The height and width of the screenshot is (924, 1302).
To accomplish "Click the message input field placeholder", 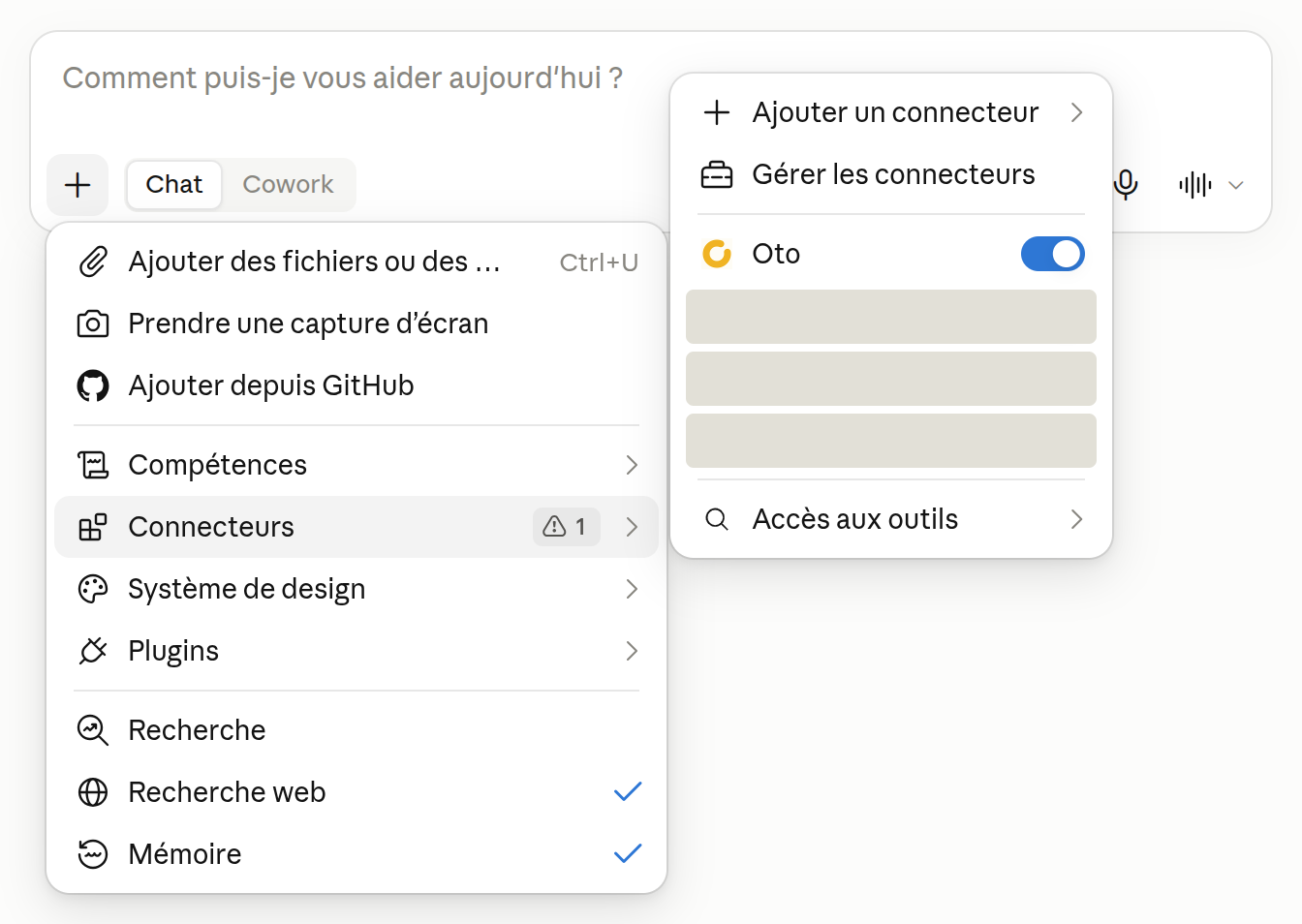I will 343,77.
